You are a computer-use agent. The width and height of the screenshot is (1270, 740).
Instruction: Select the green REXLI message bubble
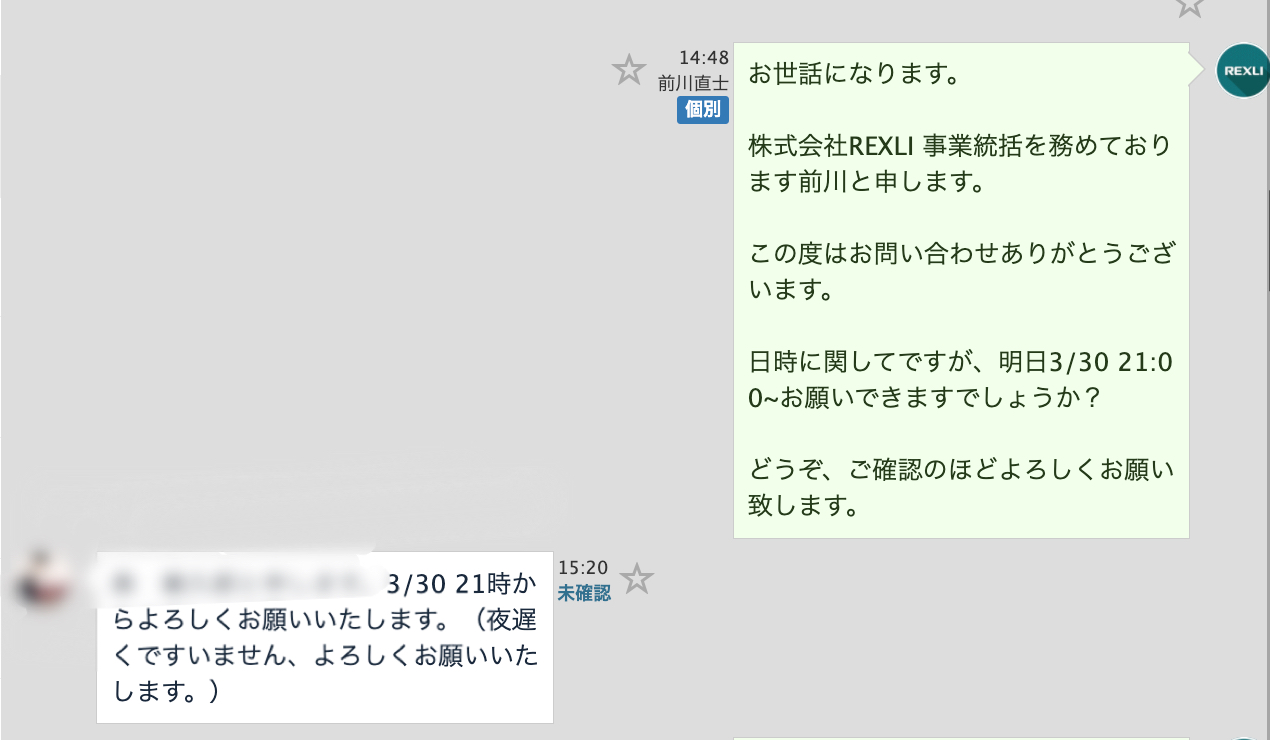[961, 290]
